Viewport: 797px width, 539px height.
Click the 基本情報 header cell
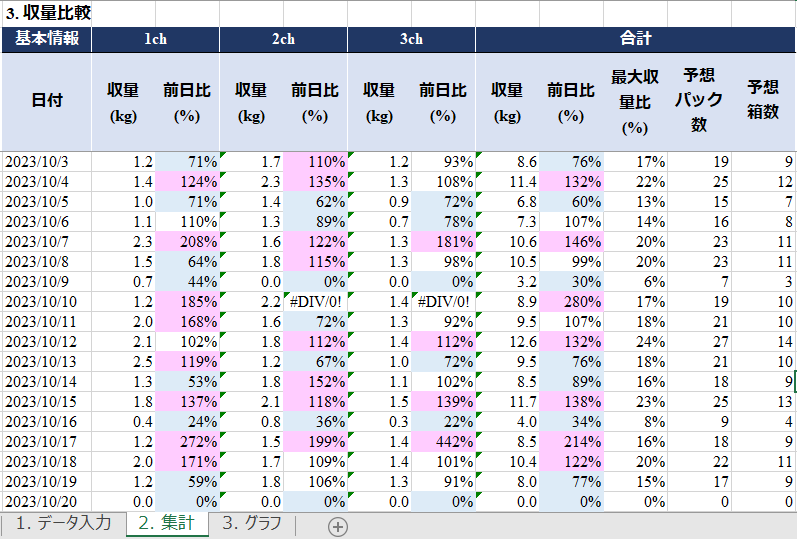coord(47,39)
